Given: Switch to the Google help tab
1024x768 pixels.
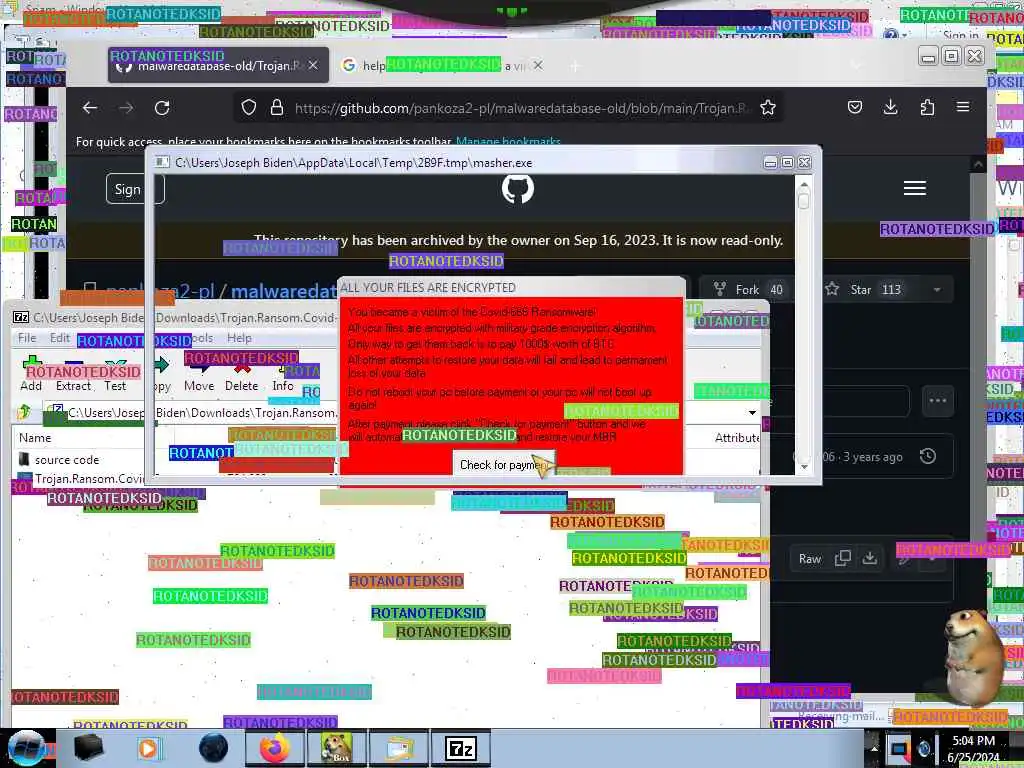Looking at the screenshot, I should pos(444,65).
